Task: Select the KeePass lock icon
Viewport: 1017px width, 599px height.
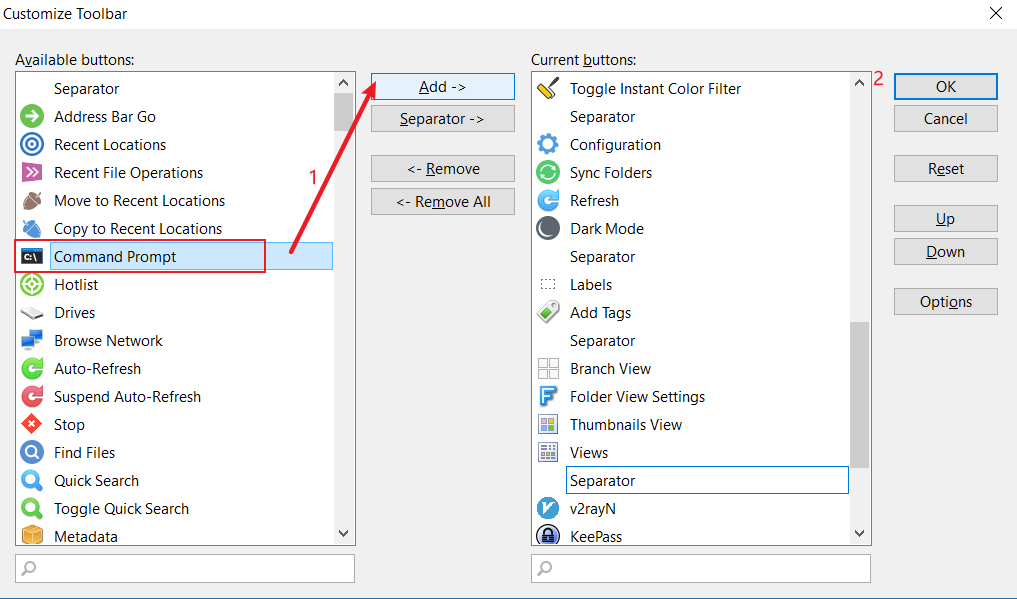Action: (x=548, y=536)
